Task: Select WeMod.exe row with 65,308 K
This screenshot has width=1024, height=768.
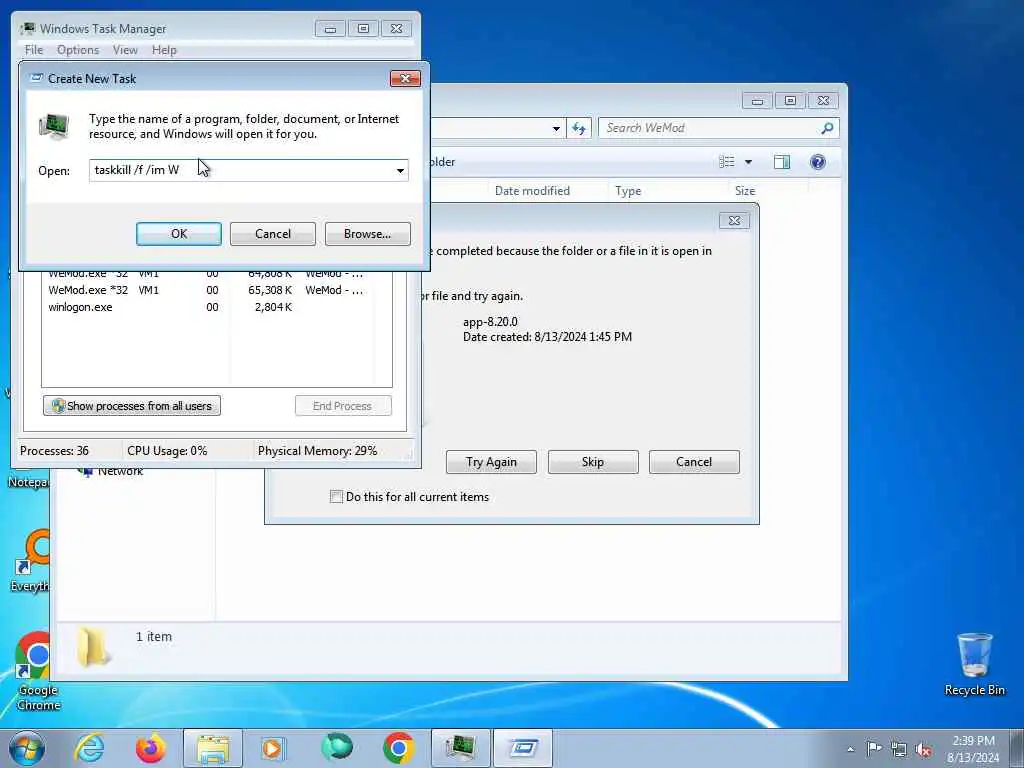Action: pyautogui.click(x=208, y=290)
